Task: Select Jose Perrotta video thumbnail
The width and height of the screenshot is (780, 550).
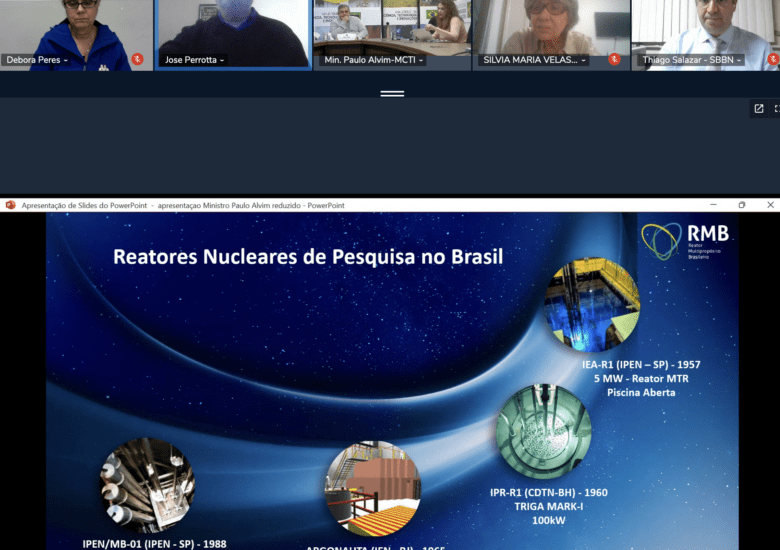Action: [233, 35]
